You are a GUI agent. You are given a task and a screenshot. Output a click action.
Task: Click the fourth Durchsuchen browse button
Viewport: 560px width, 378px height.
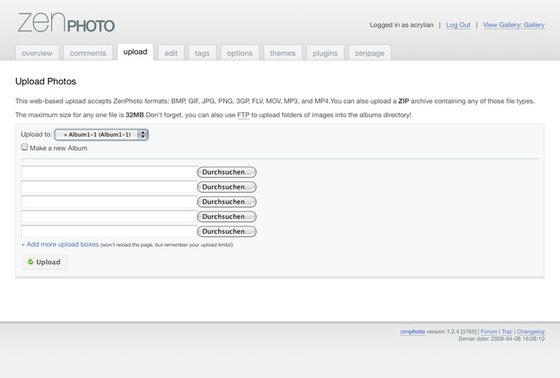pyautogui.click(x=227, y=217)
